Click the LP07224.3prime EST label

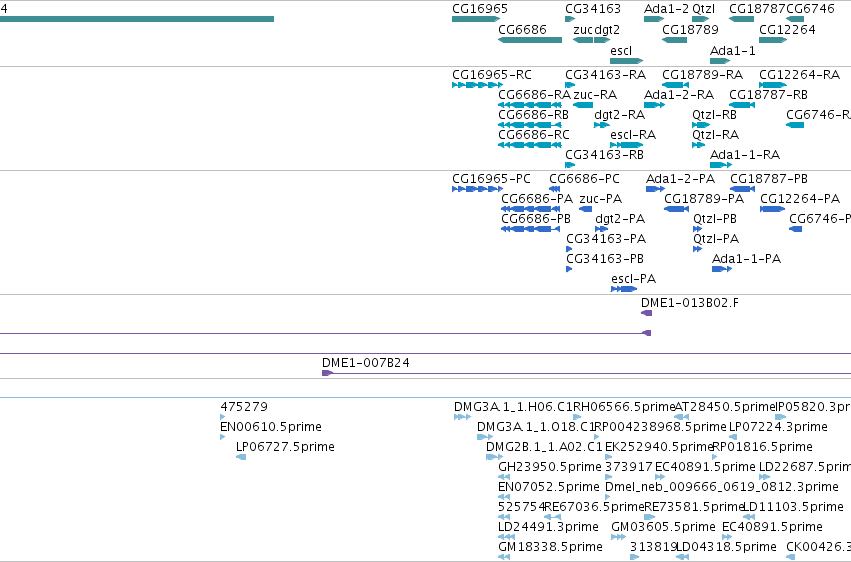tap(778, 427)
